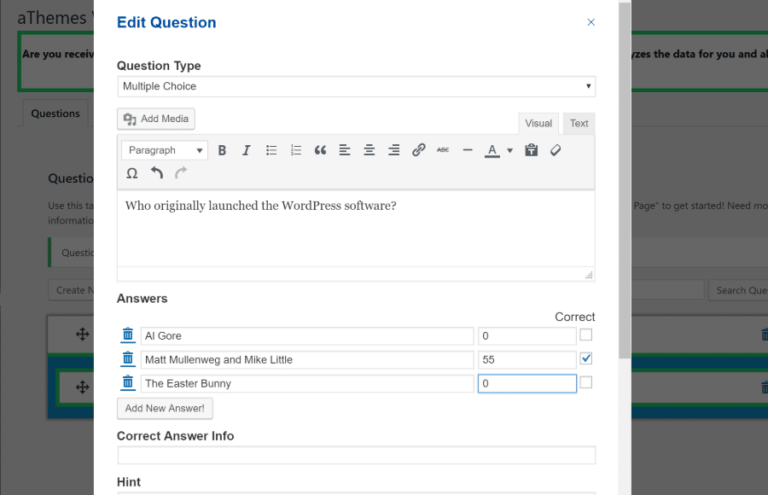
Task: Check The Easter Bunny correct box
Action: 586,383
